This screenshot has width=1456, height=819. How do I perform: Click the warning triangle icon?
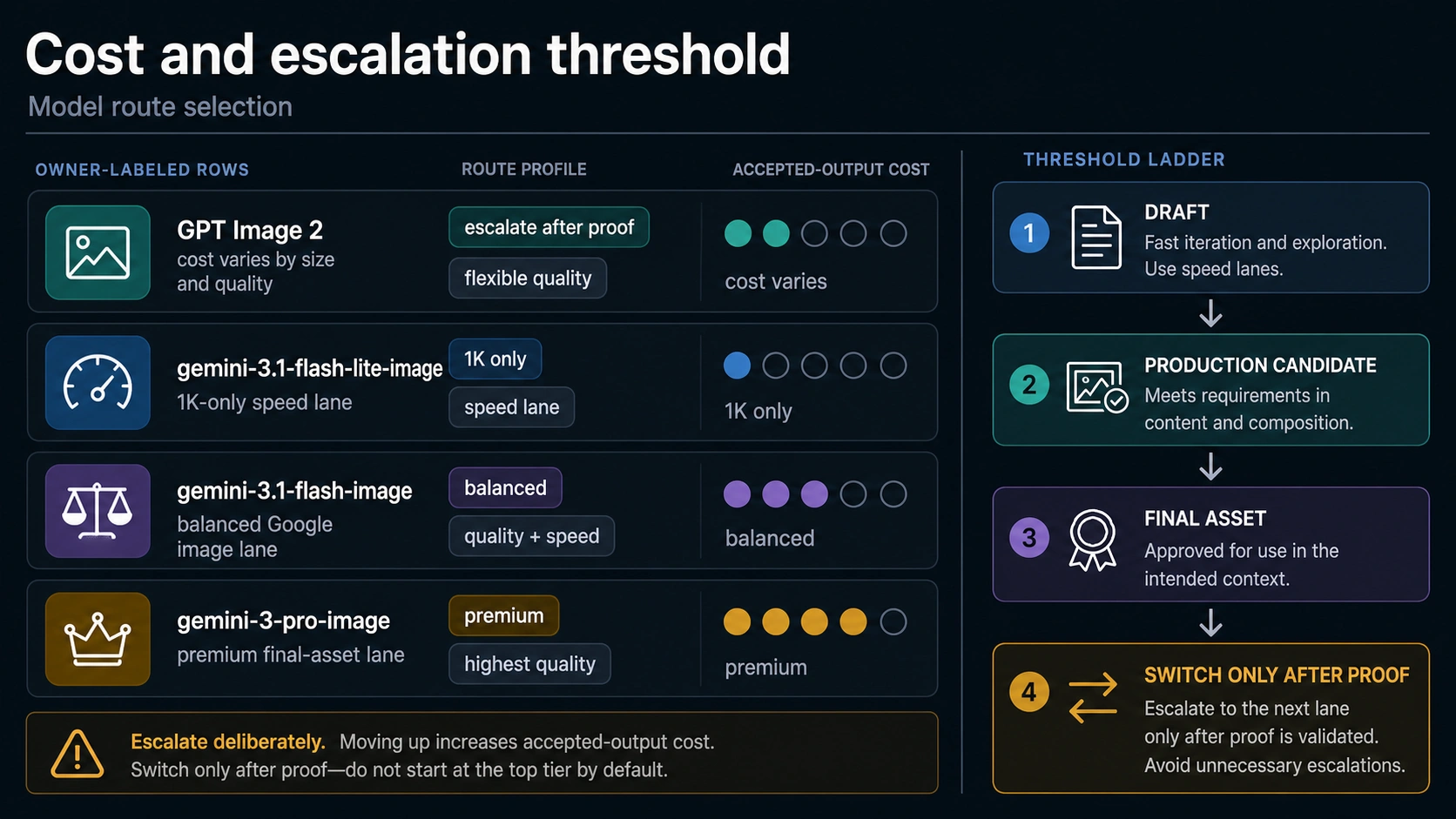tap(78, 754)
